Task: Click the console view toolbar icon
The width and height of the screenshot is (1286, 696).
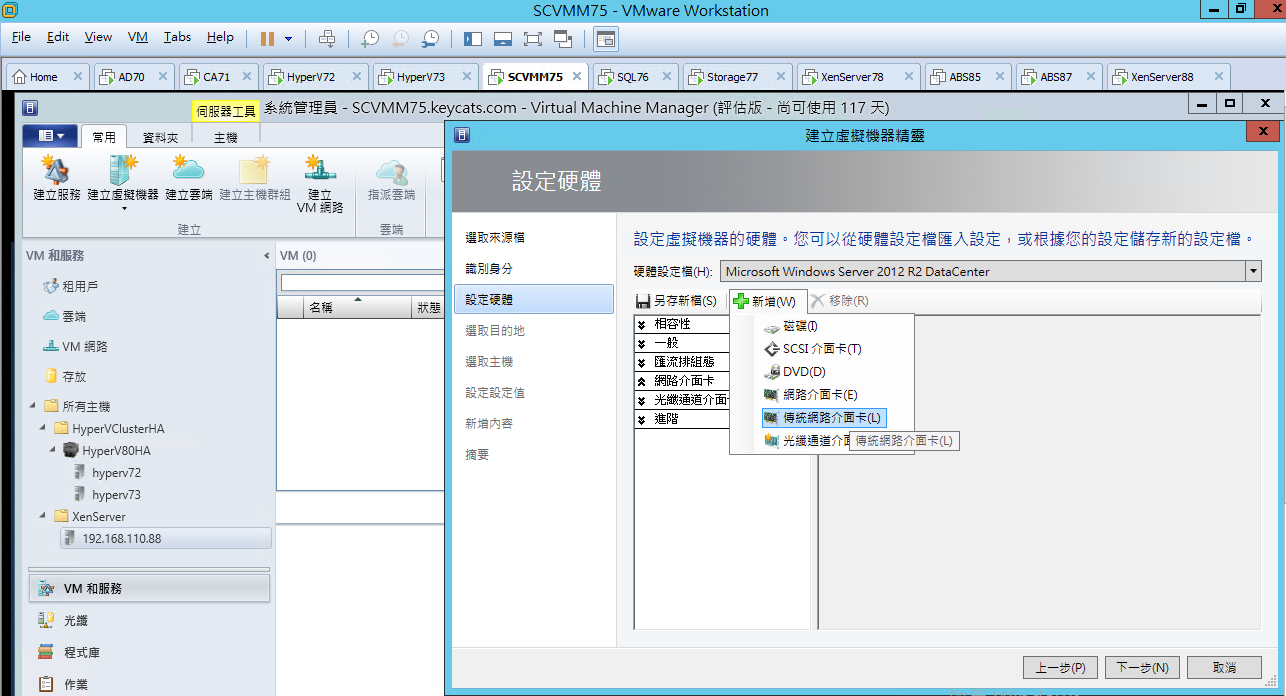Action: tap(606, 38)
